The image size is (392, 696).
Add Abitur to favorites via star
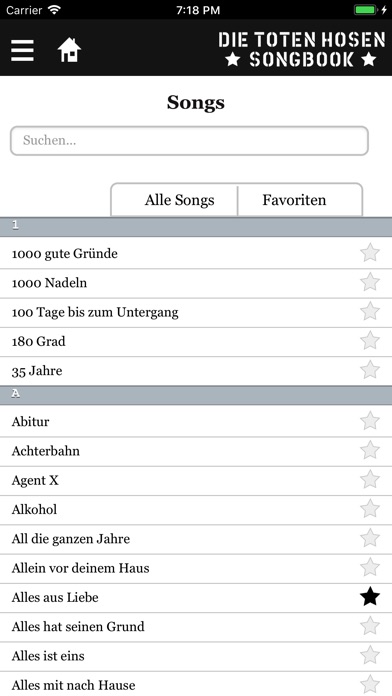pyautogui.click(x=370, y=421)
